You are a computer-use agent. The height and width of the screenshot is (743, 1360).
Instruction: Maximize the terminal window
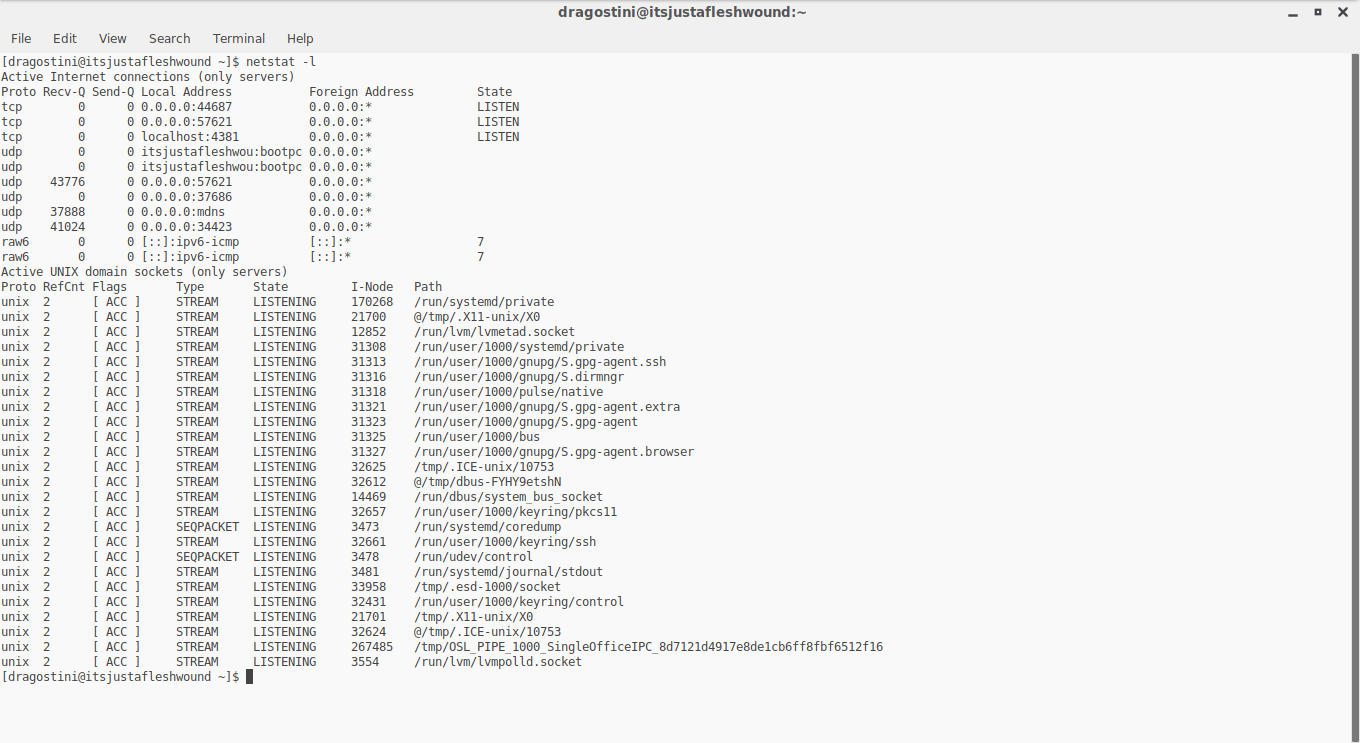coord(1317,12)
